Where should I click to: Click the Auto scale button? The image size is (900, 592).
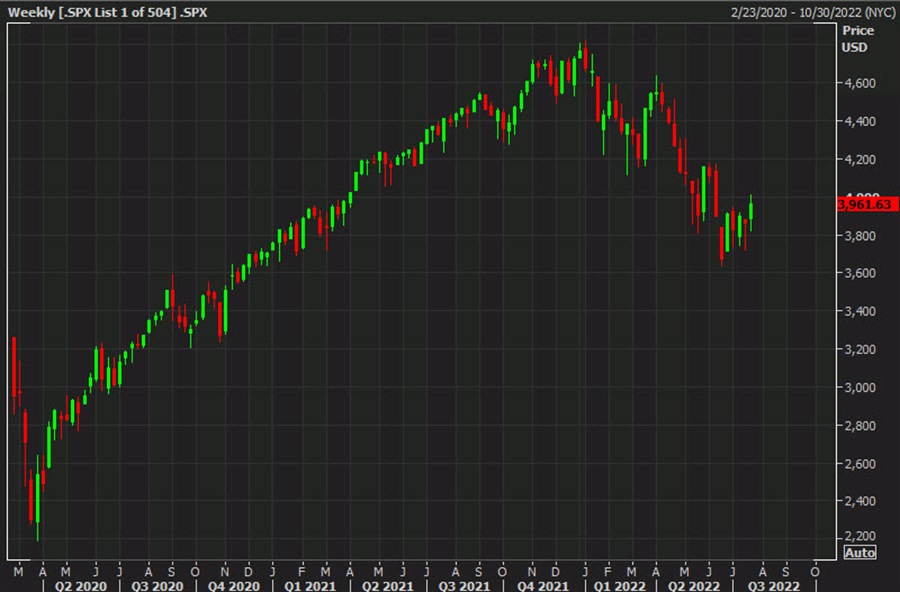click(x=858, y=552)
